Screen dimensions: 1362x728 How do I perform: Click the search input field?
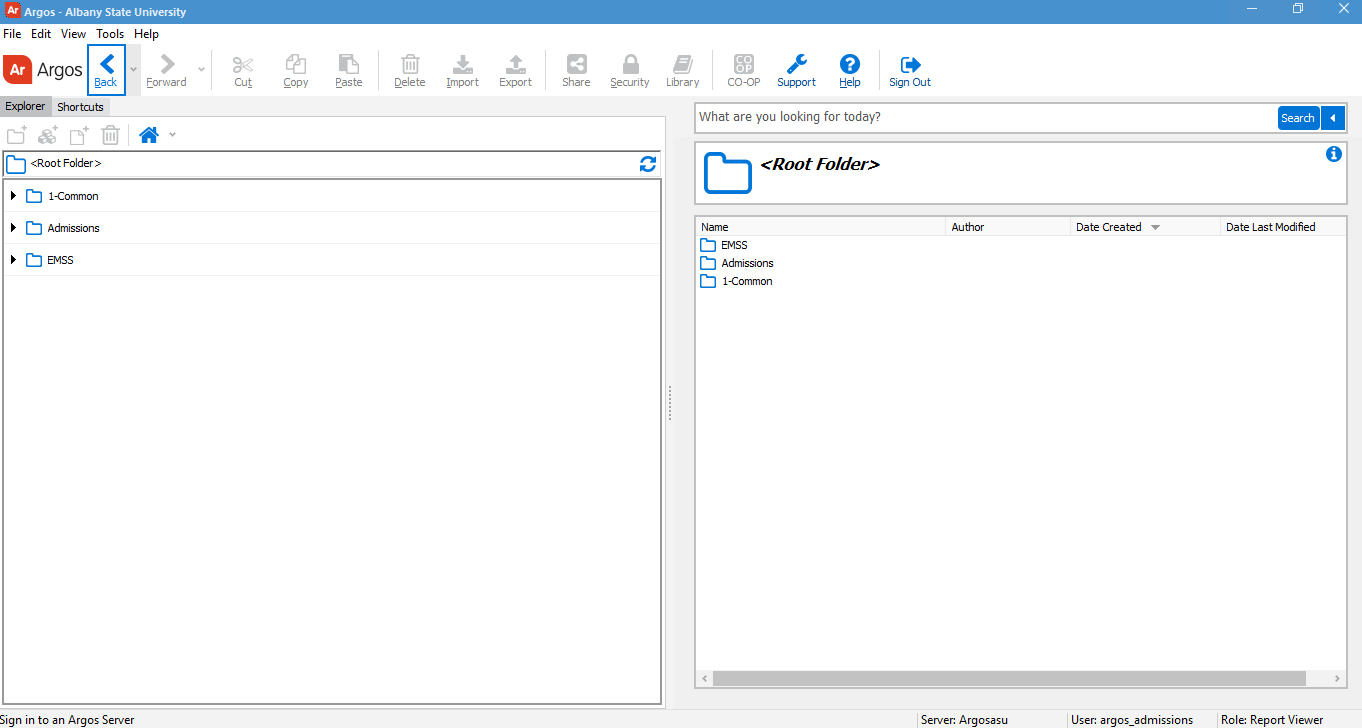(986, 117)
